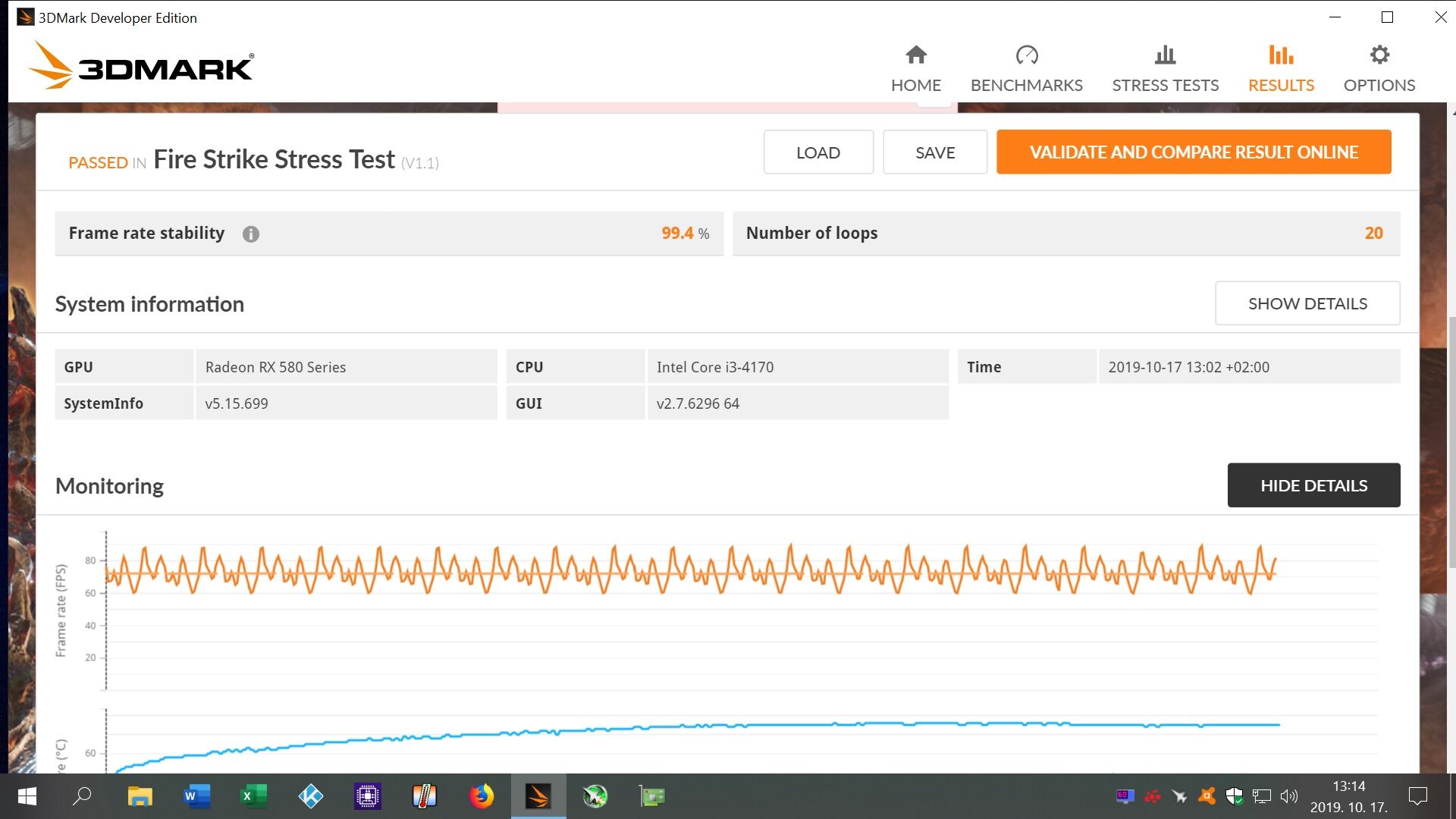Open the green graphics card app in taskbar

tap(652, 796)
